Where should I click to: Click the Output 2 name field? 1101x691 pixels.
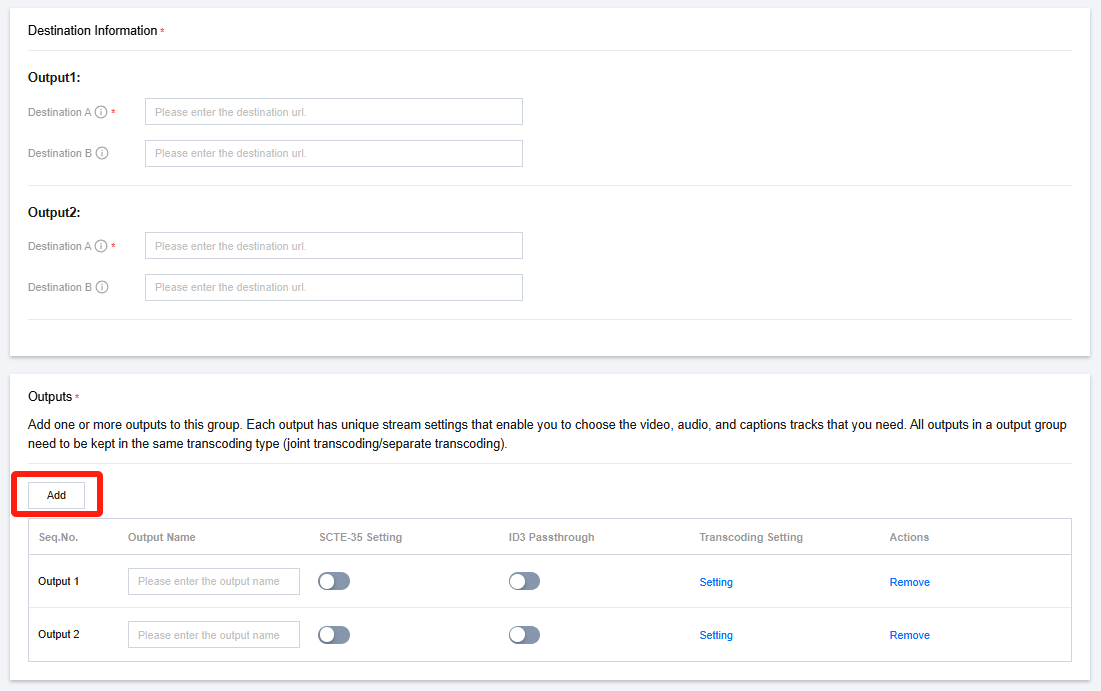[x=213, y=635]
